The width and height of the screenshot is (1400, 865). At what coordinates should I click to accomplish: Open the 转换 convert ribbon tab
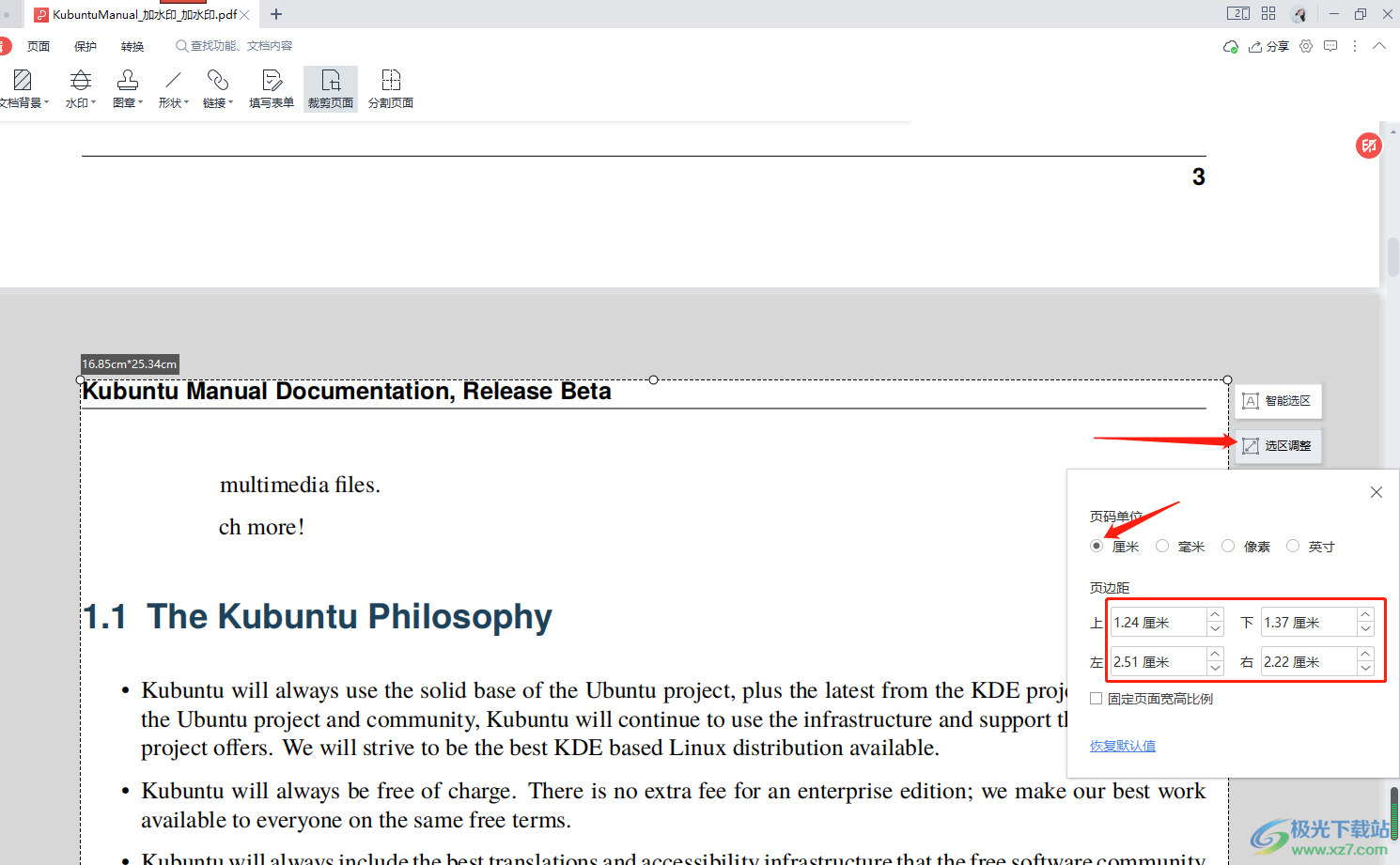coord(132,46)
